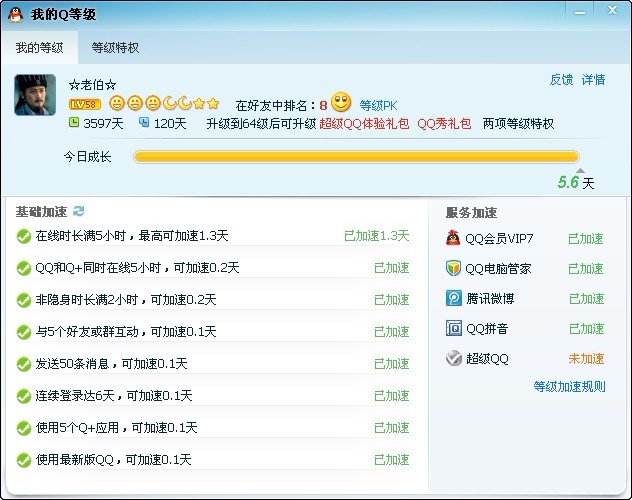The image size is (632, 500).
Task: Click the first moon level icon
Action: (170, 104)
